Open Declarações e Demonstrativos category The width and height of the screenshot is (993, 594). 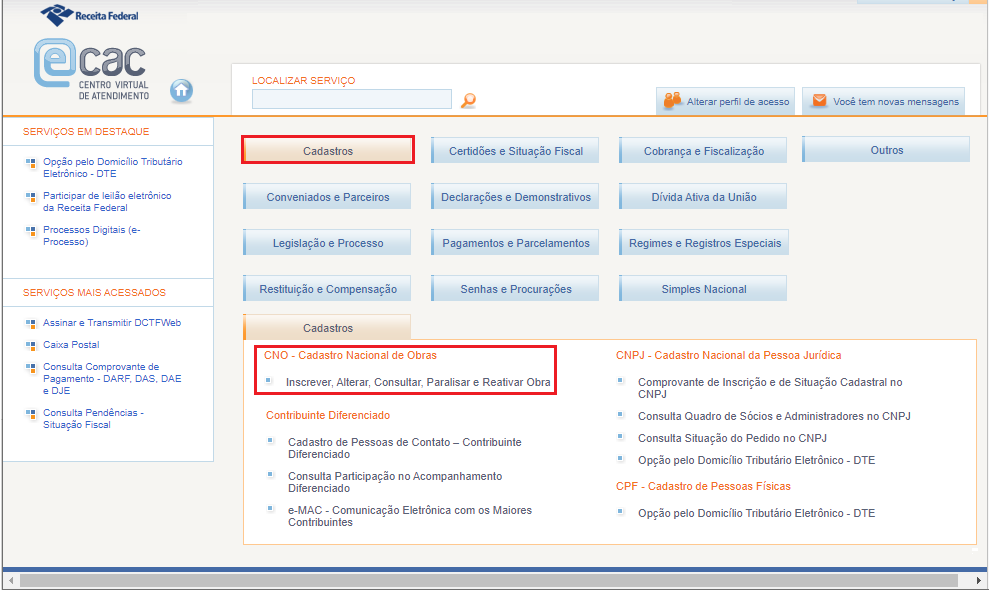515,197
